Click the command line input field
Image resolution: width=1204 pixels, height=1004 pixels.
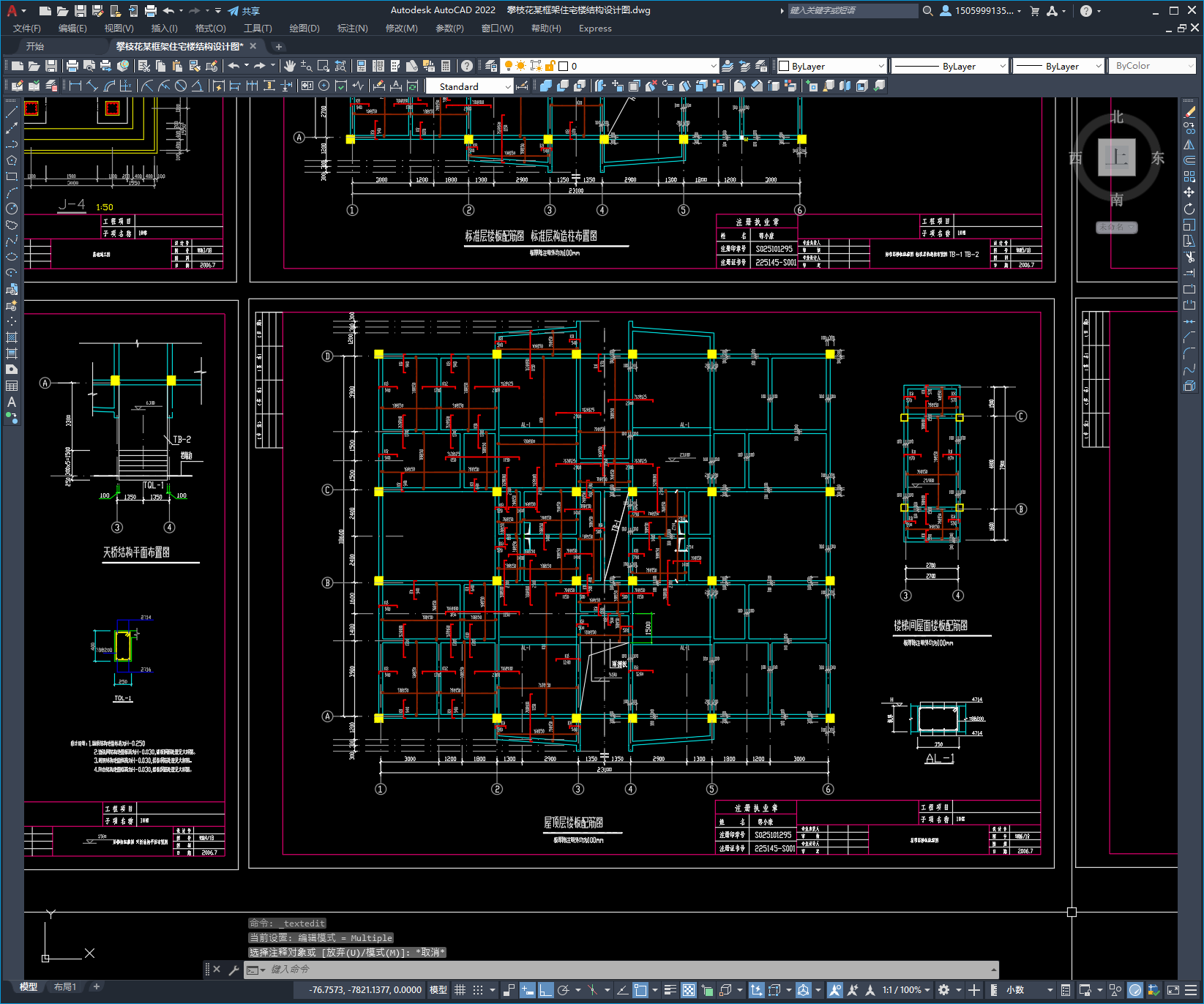pos(629,970)
